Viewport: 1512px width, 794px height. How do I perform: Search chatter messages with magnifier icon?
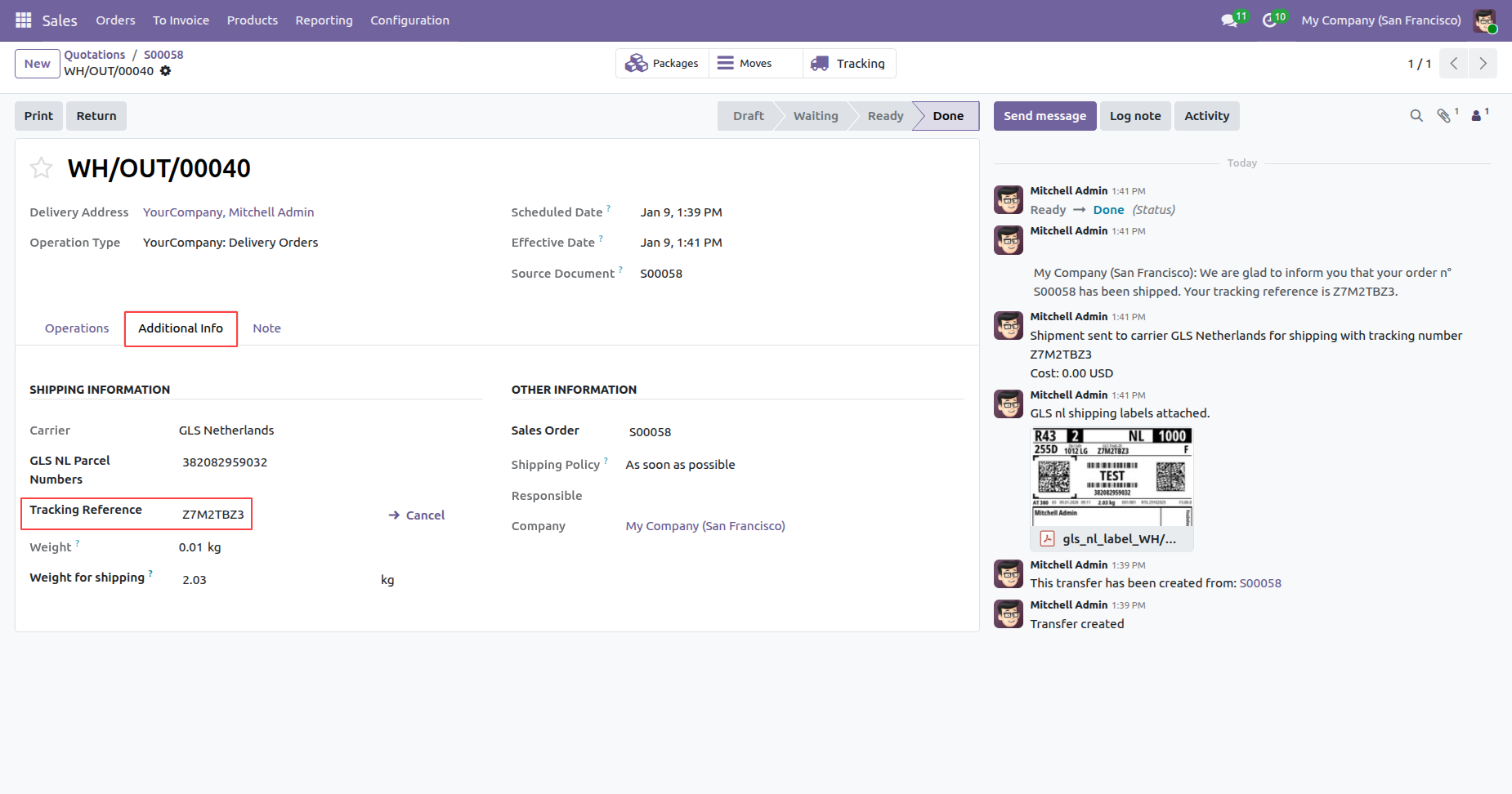[1416, 116]
